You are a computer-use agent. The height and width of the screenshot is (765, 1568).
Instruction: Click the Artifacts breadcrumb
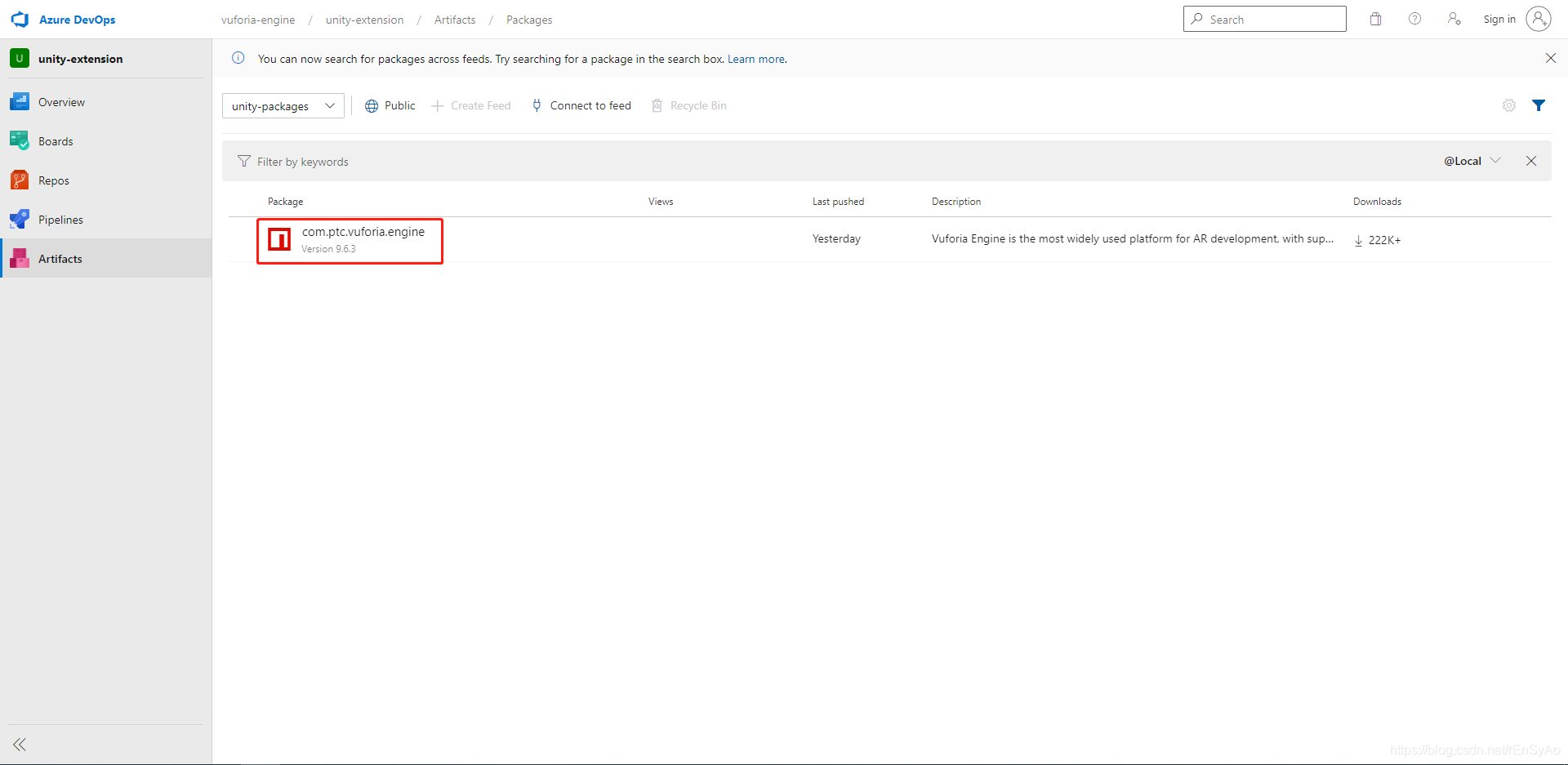(x=455, y=20)
